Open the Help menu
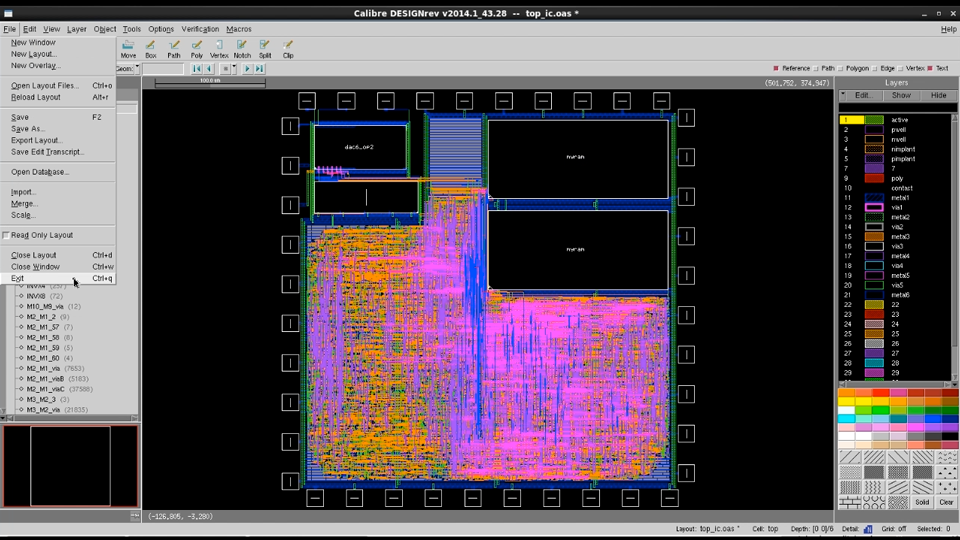Image resolution: width=960 pixels, height=540 pixels. click(948, 29)
